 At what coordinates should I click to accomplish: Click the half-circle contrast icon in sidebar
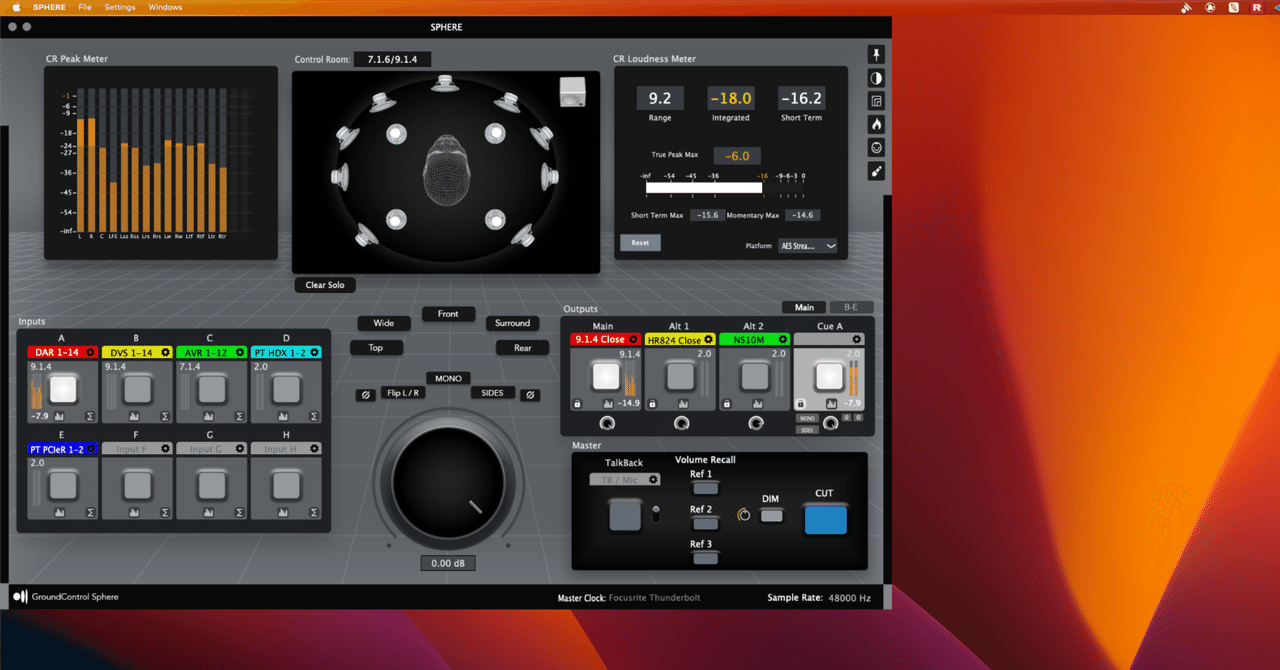tap(876, 78)
